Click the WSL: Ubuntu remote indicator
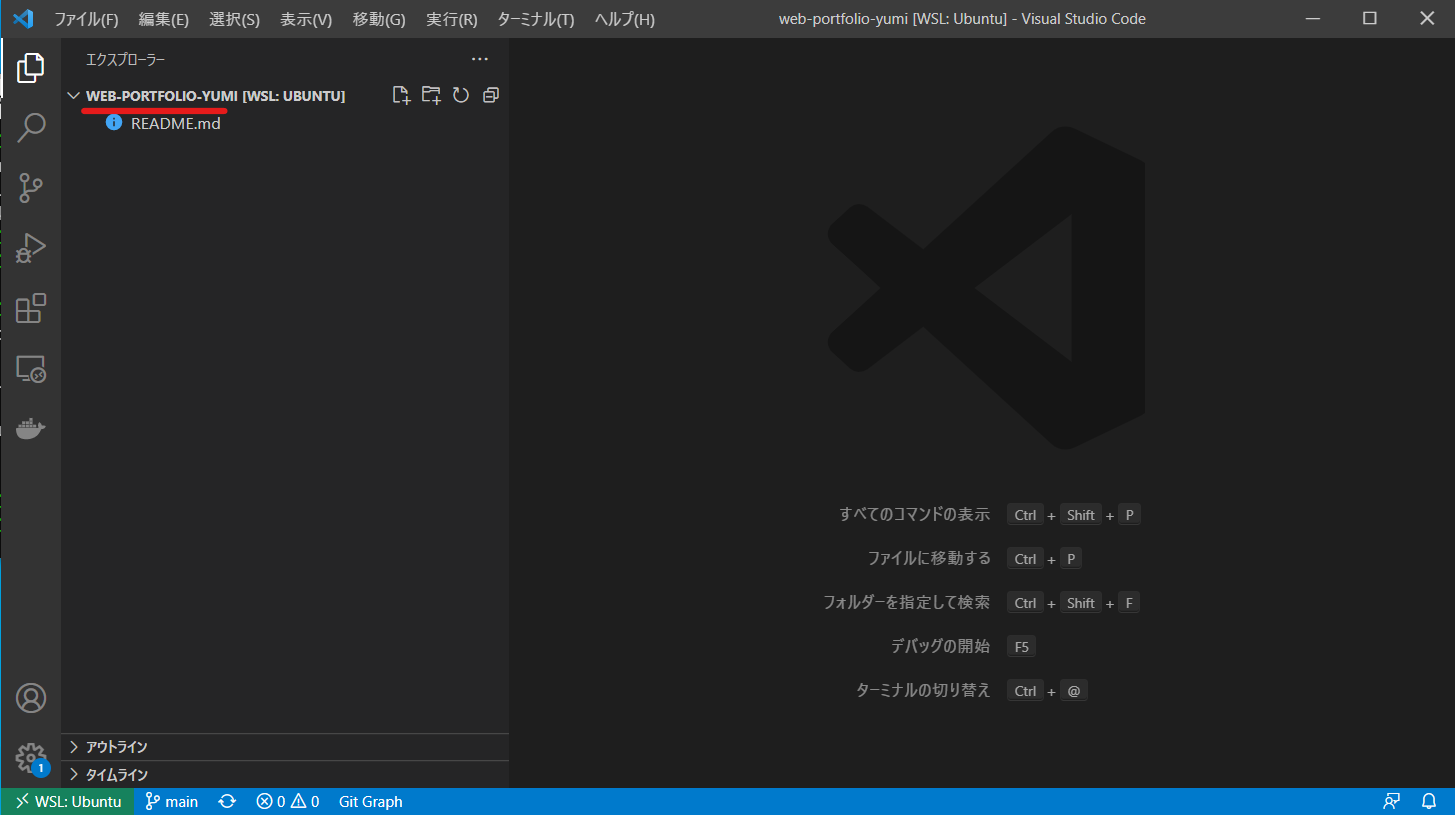Viewport: 1455px width, 815px height. click(68, 801)
